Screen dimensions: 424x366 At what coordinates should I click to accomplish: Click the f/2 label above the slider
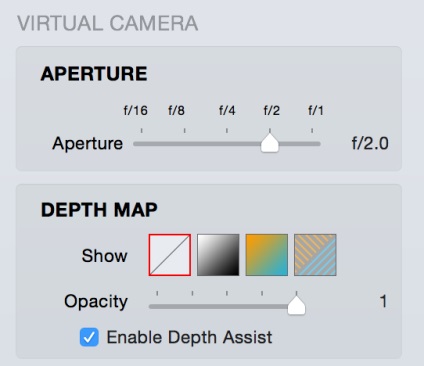pos(272,110)
